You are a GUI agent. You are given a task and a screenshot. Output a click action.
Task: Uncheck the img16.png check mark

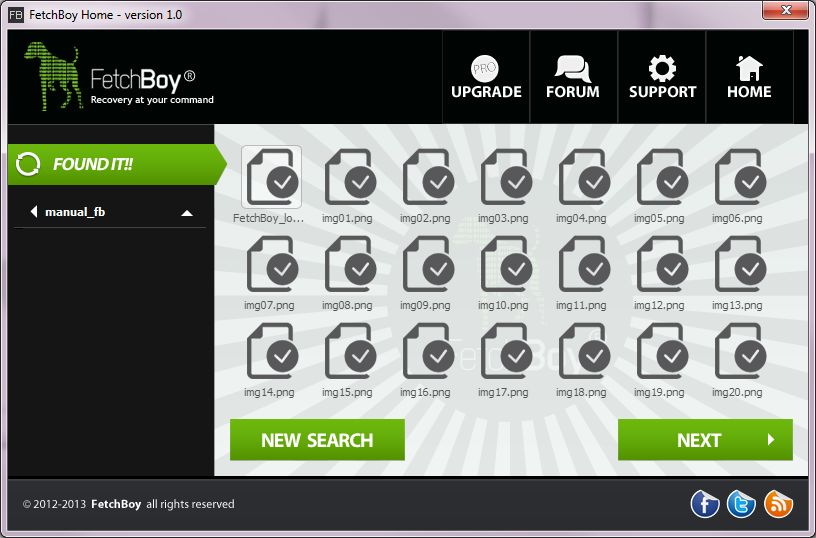(438, 356)
